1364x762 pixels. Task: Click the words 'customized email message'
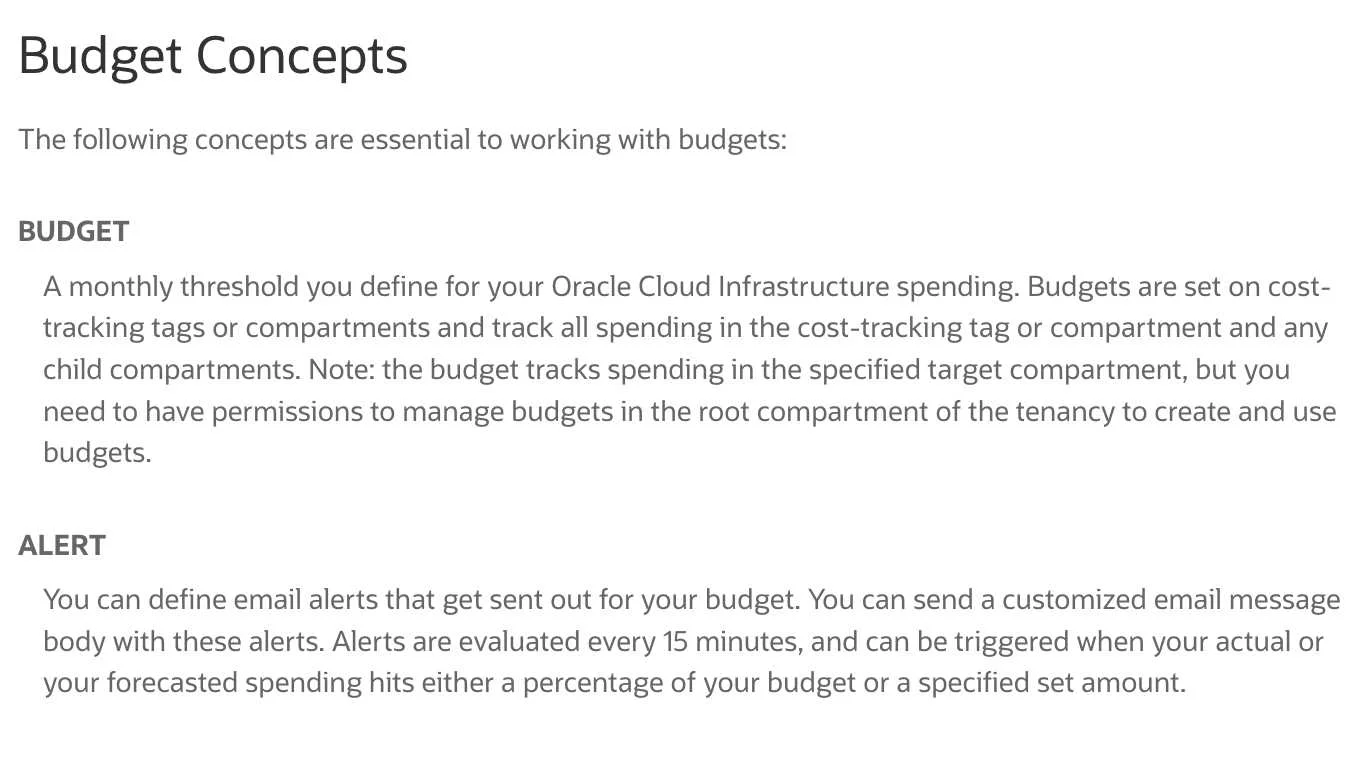pos(1171,600)
